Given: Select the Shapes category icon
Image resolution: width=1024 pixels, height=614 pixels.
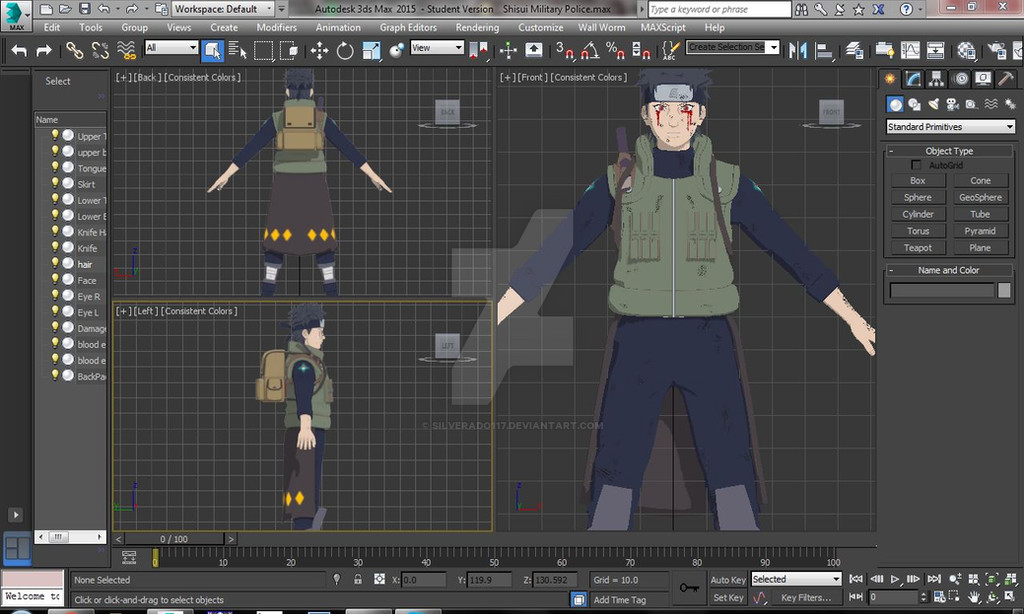Looking at the screenshot, I should [914, 104].
